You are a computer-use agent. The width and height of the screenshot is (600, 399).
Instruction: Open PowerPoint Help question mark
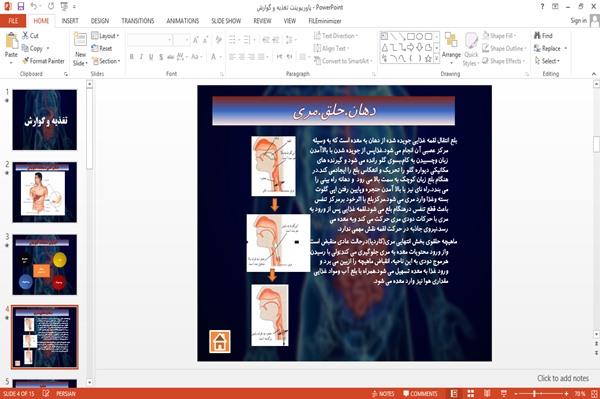542,7
